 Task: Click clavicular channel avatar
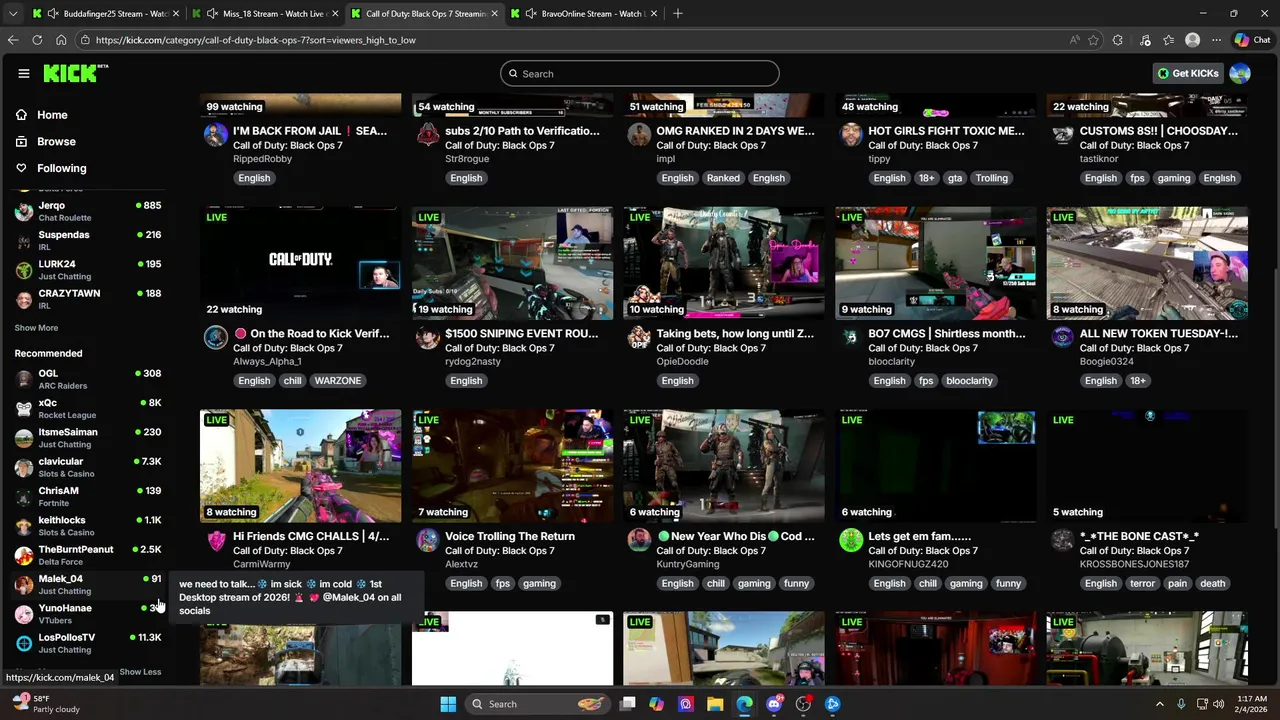coord(24,467)
